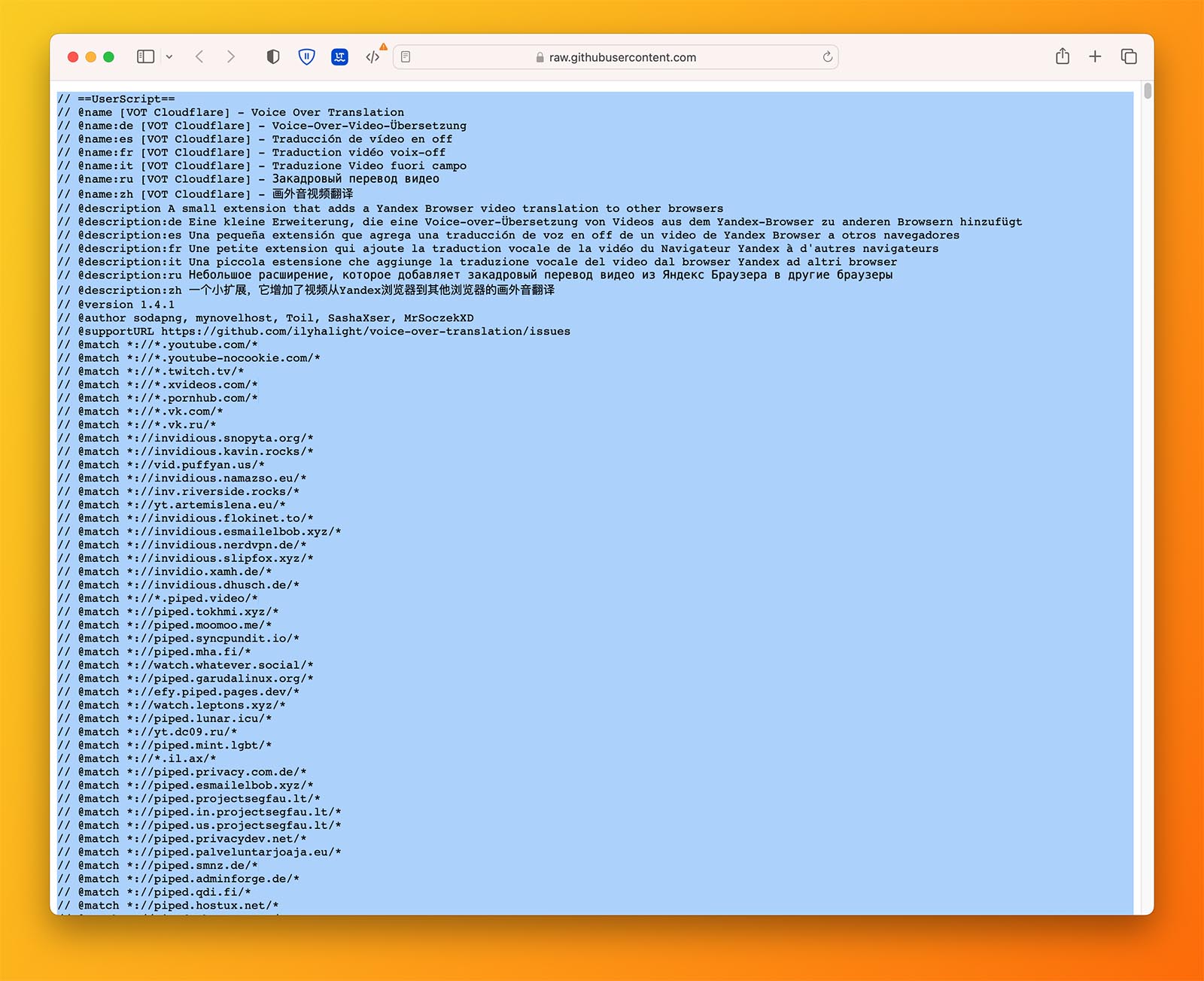Viewport: 1204px width, 981px height.
Task: Focus the raw.githubusercontent.com address field
Action: (x=616, y=57)
